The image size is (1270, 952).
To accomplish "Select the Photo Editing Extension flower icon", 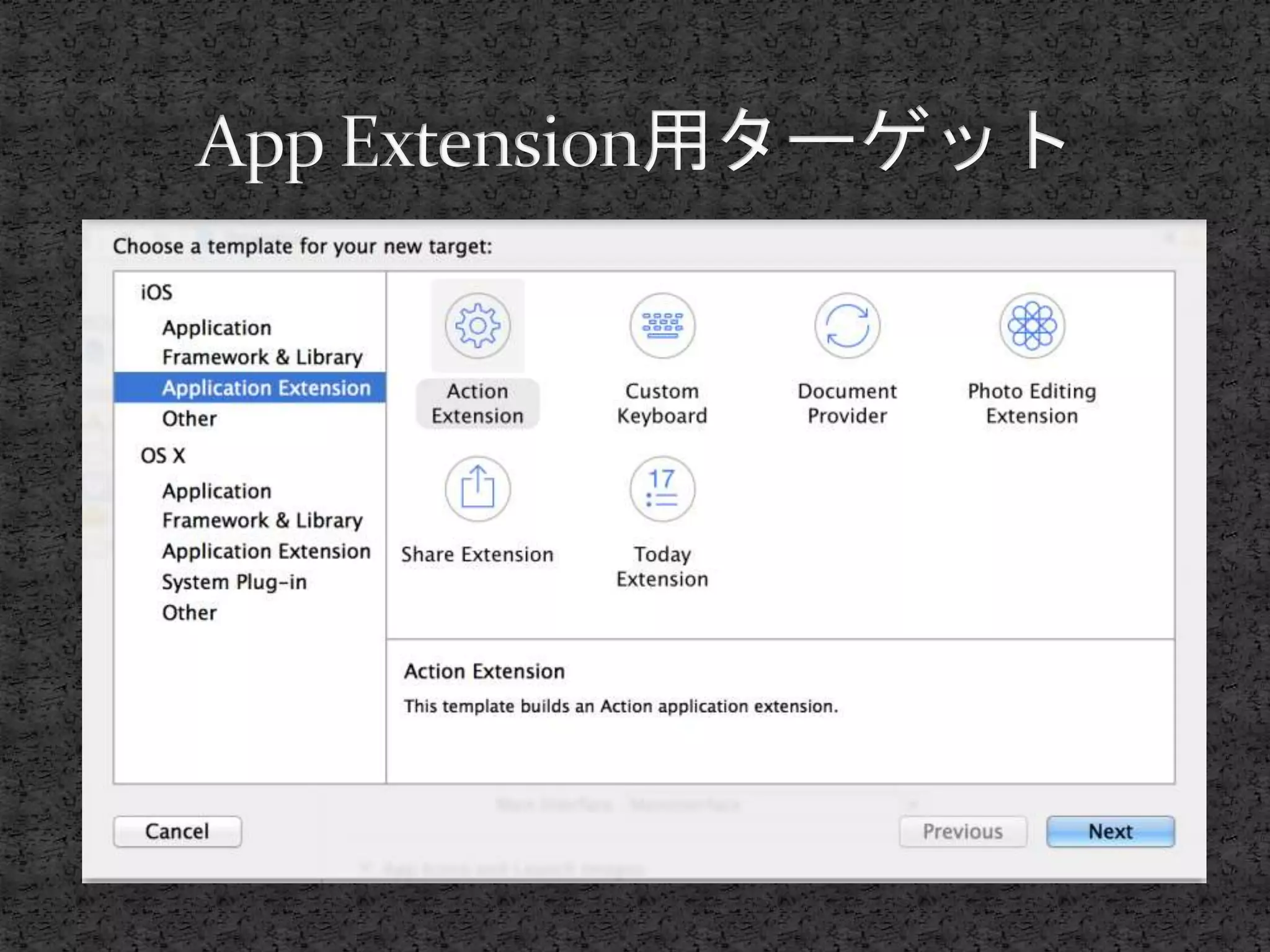I will pos(1032,325).
